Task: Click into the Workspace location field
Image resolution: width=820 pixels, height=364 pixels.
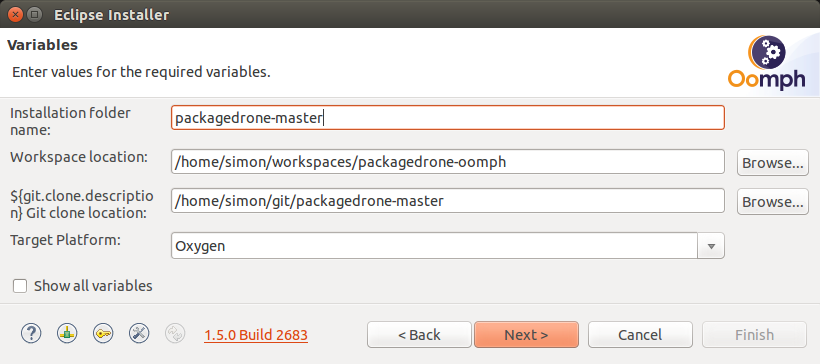Action: click(x=448, y=162)
